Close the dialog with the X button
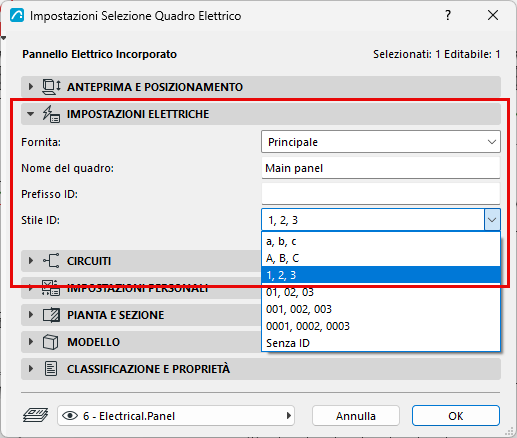 coord(493,15)
